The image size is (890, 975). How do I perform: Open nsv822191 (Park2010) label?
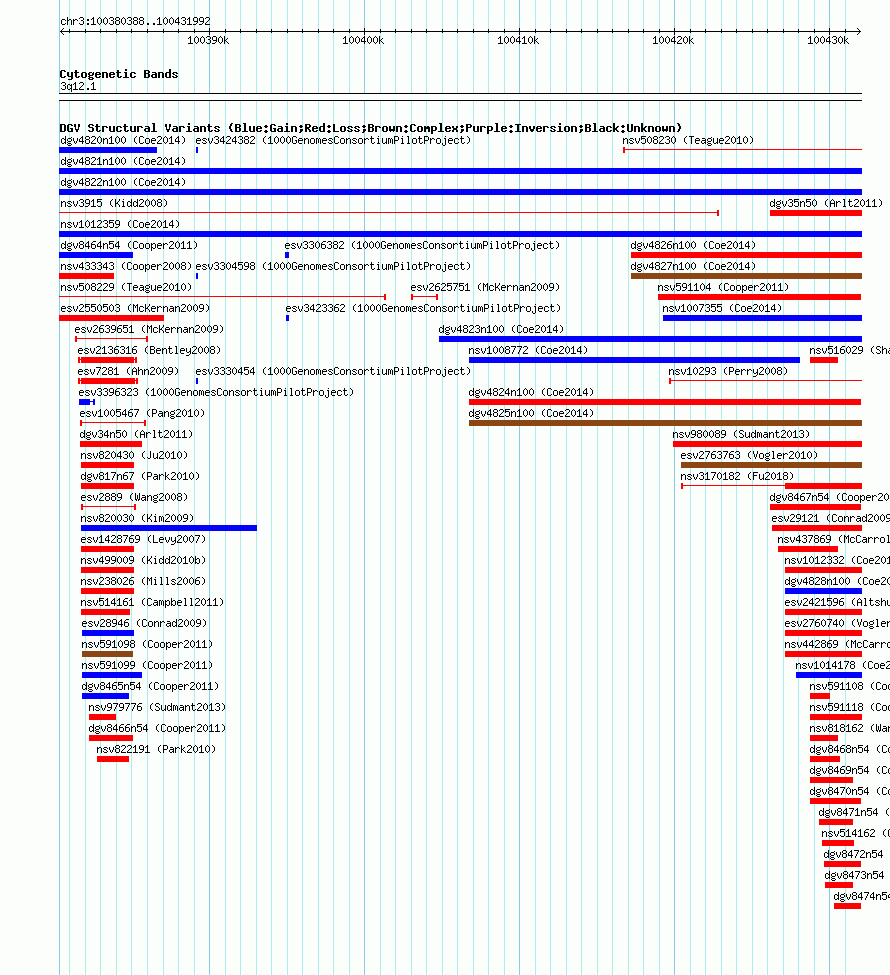[155, 750]
